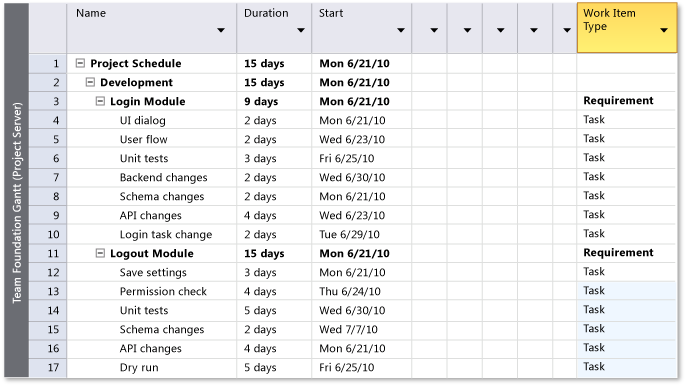Select the 'Login task change' cell
686x386 pixels.
[x=166, y=235]
